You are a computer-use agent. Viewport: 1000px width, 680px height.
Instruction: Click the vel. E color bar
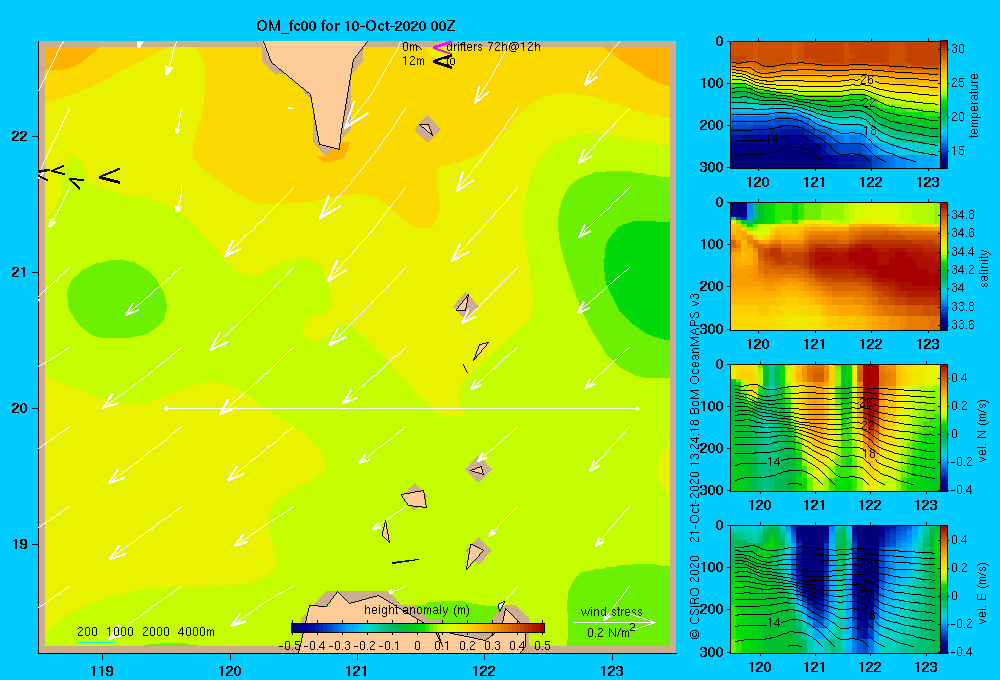(x=944, y=589)
